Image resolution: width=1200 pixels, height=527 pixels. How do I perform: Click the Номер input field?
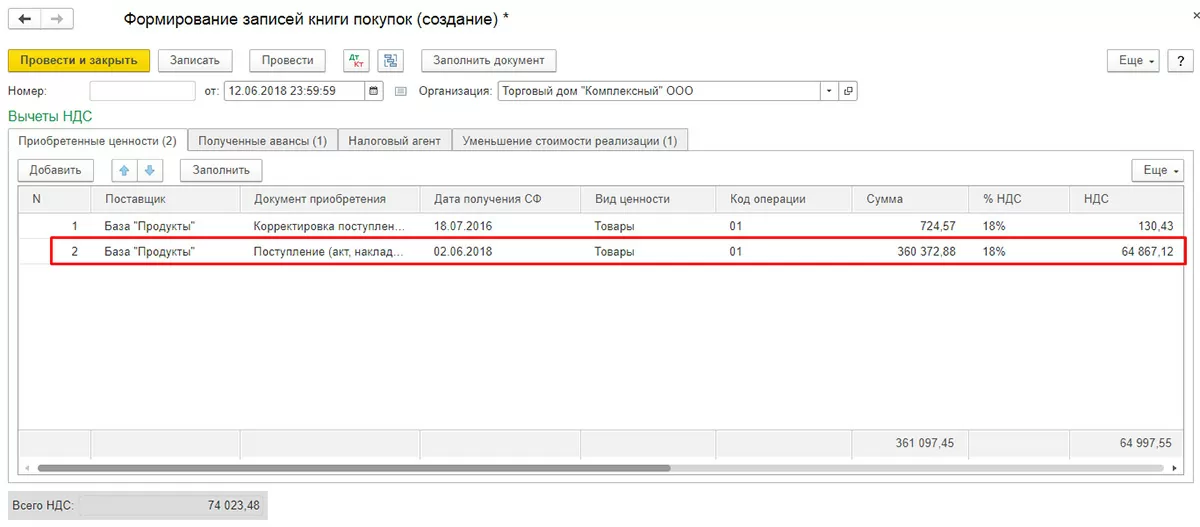(143, 91)
